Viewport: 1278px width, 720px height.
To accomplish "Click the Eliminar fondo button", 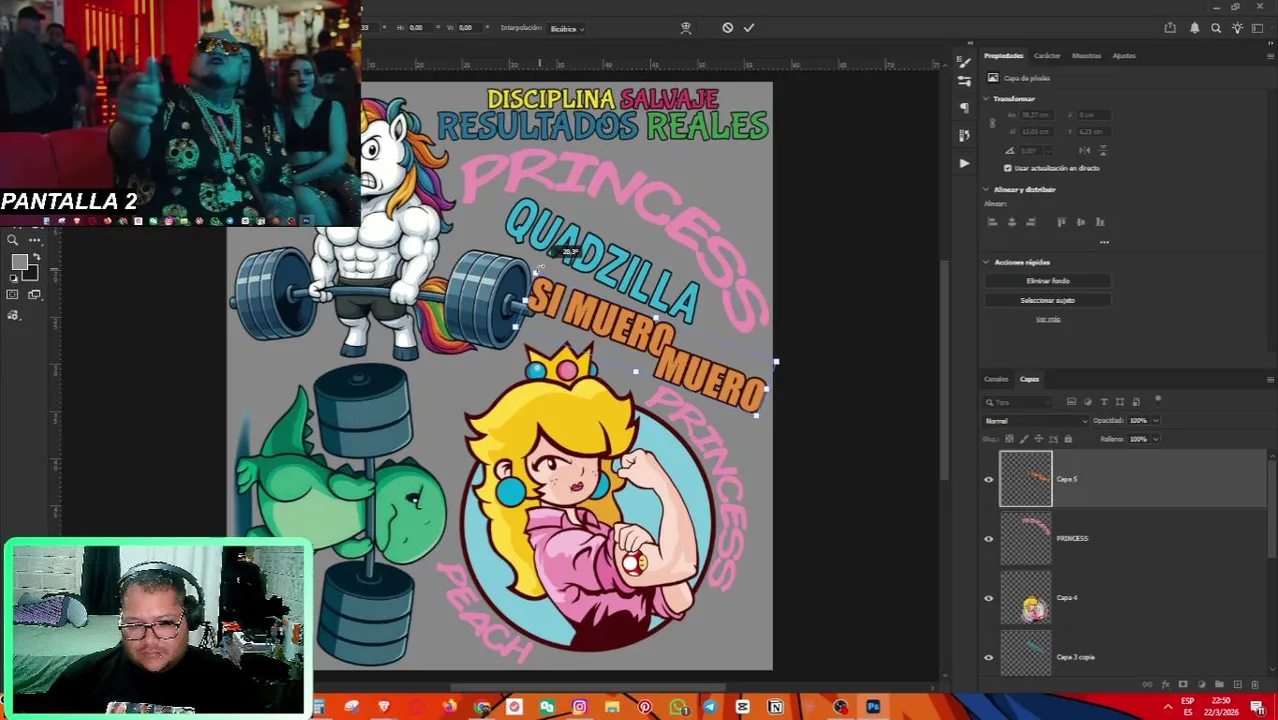I will coord(1047,281).
